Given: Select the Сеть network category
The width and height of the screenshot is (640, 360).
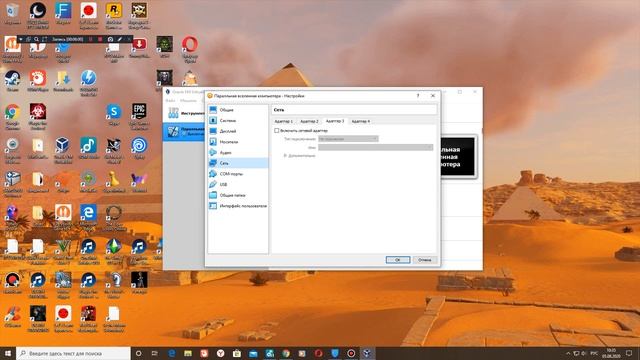Looking at the screenshot, I should tap(238, 163).
